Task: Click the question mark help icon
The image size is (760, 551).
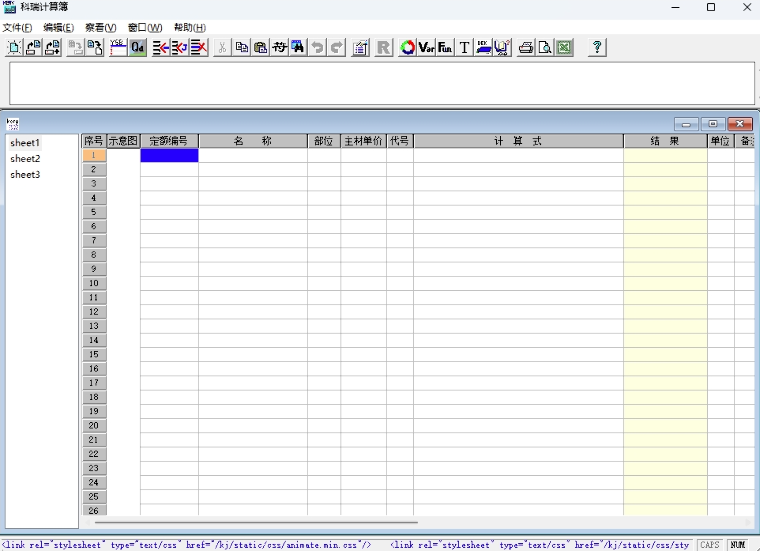Action: coord(597,47)
